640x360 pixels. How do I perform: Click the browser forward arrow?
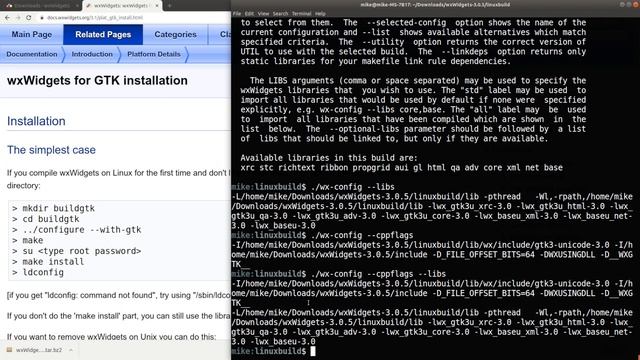[18, 18]
